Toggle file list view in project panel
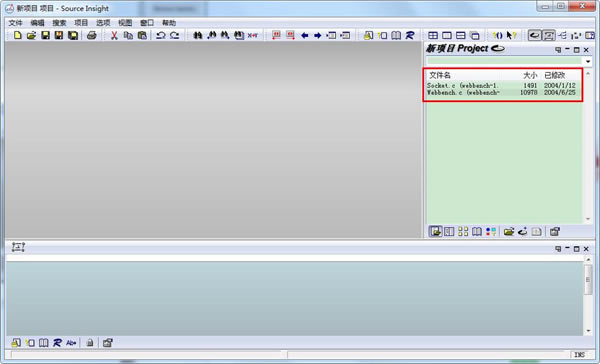 coord(435,231)
